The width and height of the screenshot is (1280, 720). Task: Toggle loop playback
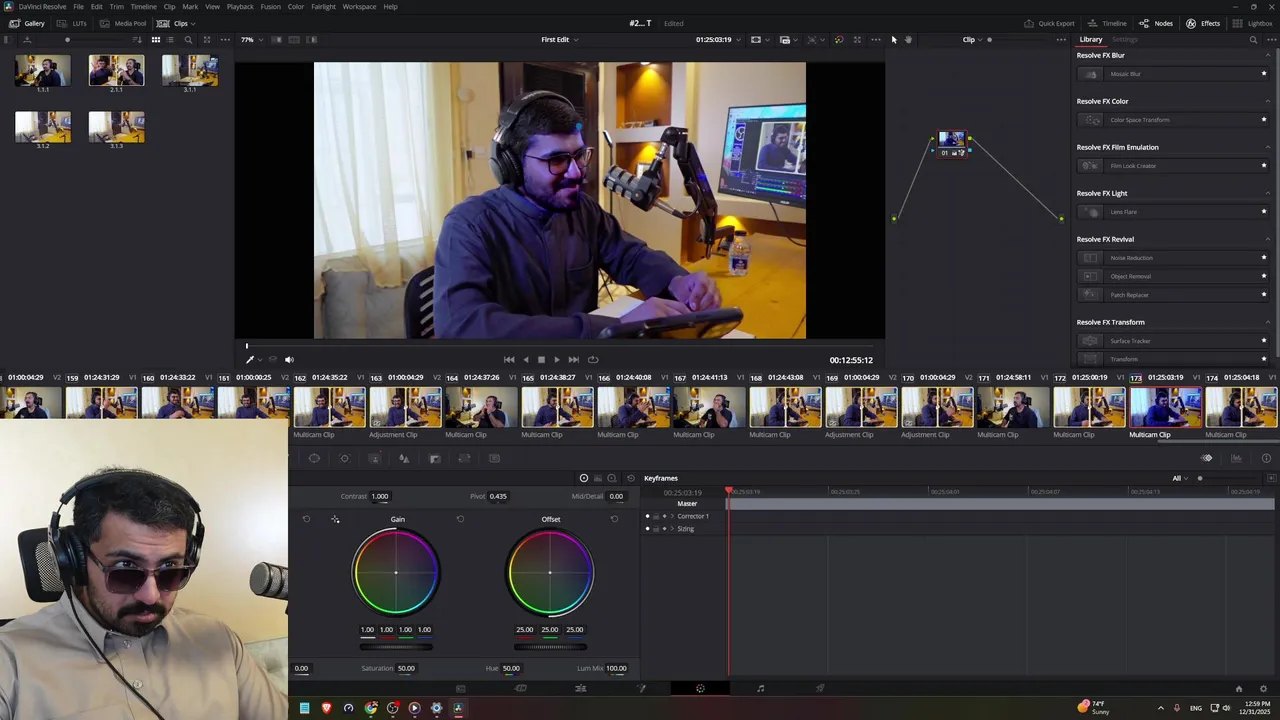point(593,360)
